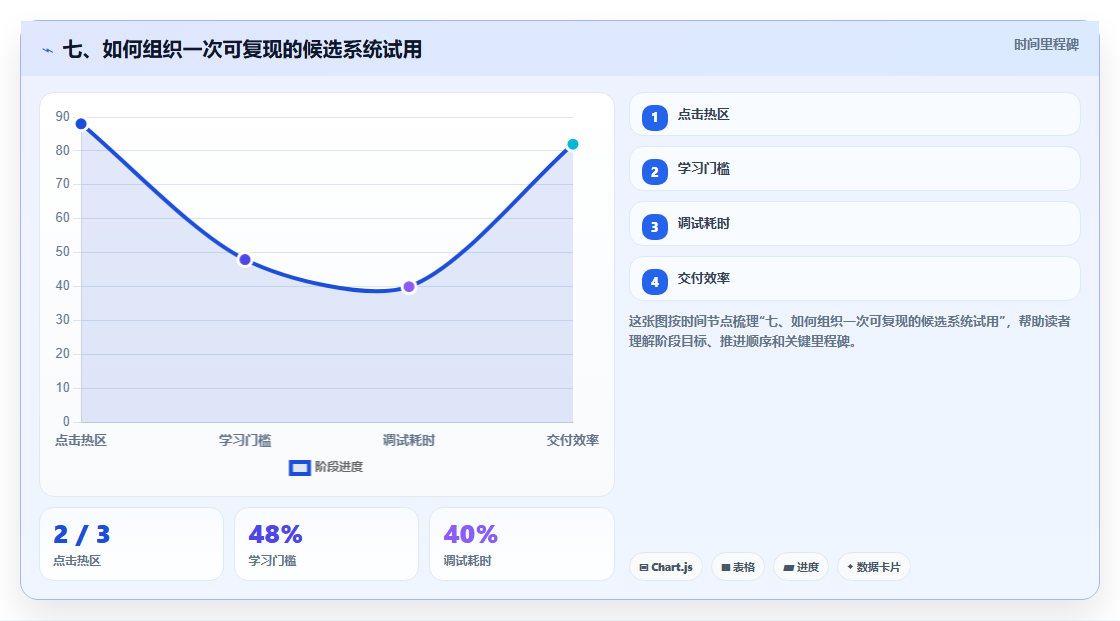Toggle the 阶段进度 legend color box
Viewport: 1120px width, 621px height.
299,468
